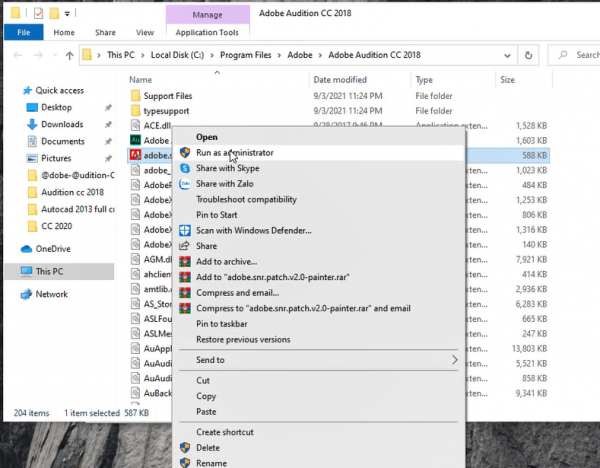The width and height of the screenshot is (600, 468).
Task: Sort files by Date modified column
Action: (340, 79)
